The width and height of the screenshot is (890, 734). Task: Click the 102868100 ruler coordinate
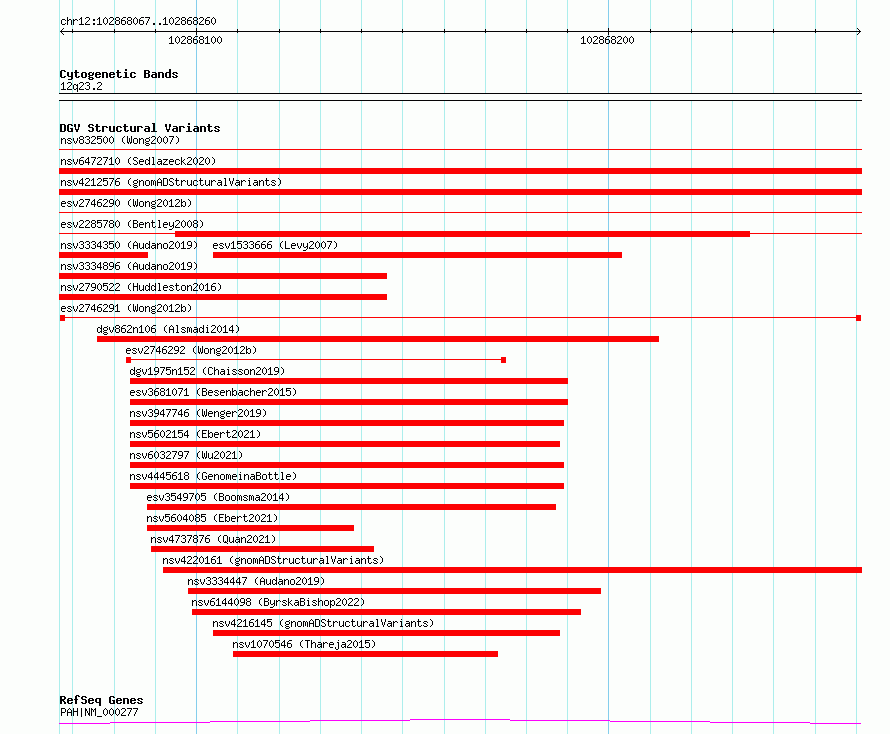[x=195, y=40]
